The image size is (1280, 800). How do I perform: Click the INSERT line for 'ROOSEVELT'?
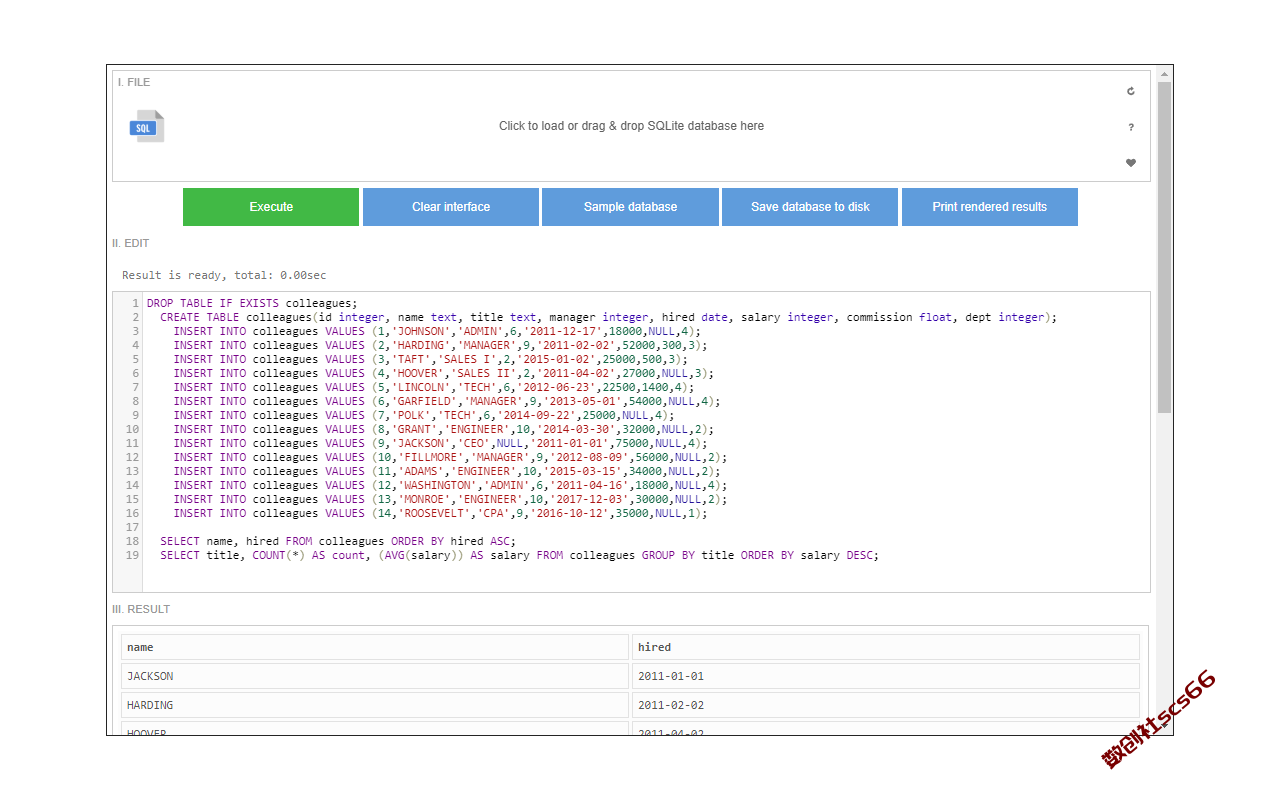click(x=440, y=513)
